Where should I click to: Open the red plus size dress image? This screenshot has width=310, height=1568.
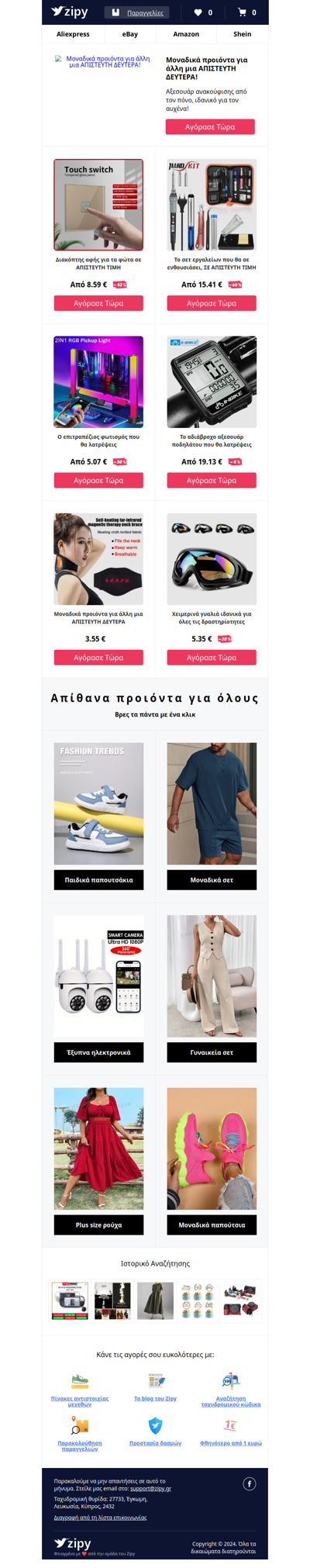pyautogui.click(x=98, y=1148)
